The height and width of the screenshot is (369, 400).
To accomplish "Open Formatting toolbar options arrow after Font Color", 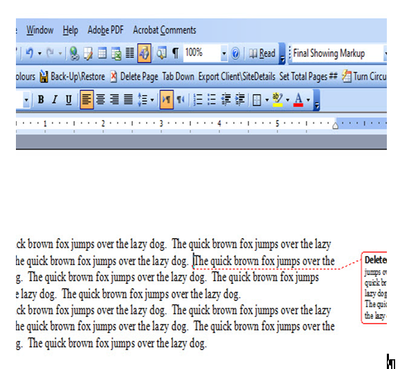I will (316, 100).
